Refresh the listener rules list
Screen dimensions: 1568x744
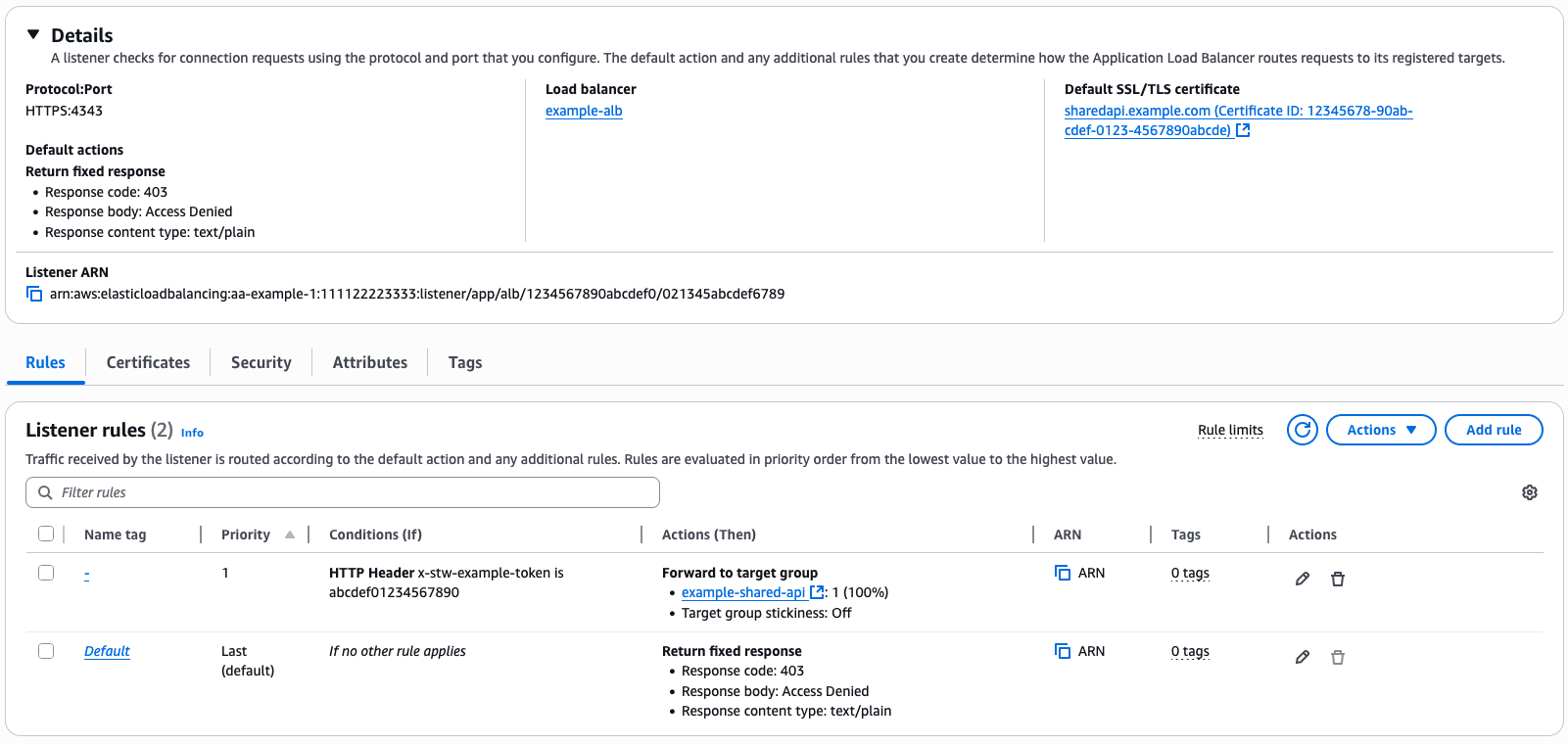[x=1302, y=429]
